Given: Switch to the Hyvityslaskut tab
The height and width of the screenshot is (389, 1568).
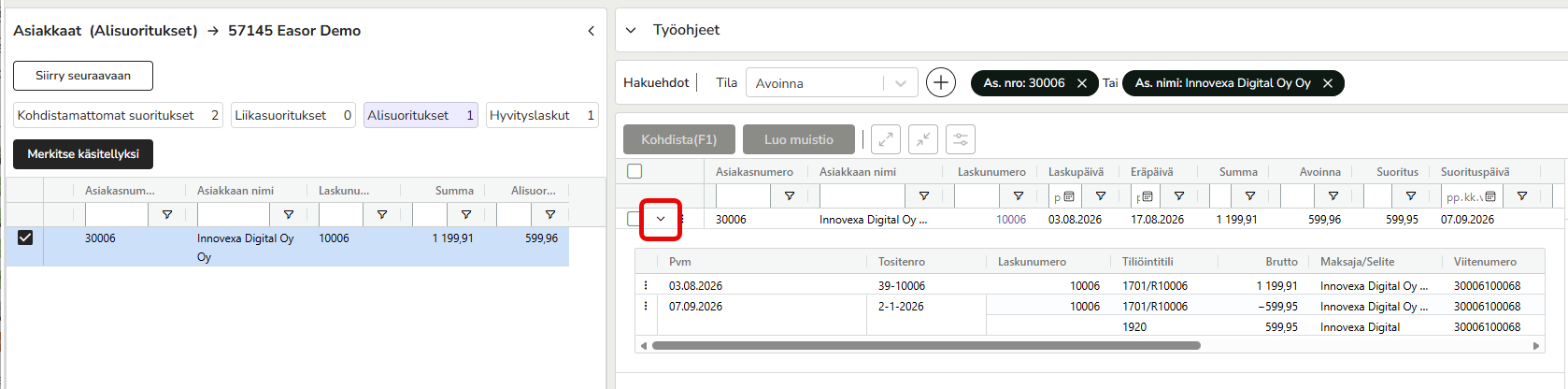Looking at the screenshot, I should tap(542, 115).
